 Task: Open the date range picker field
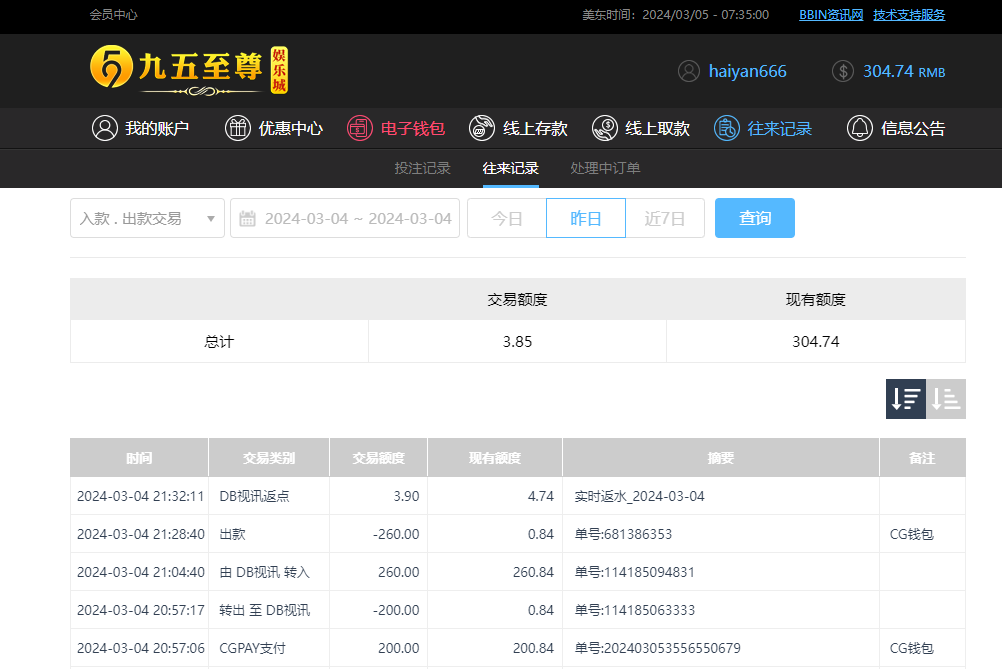[x=345, y=218]
